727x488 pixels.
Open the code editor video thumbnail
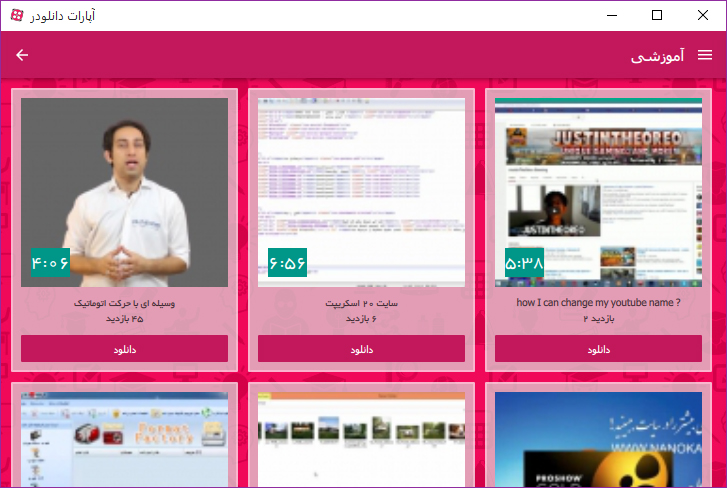pos(361,192)
